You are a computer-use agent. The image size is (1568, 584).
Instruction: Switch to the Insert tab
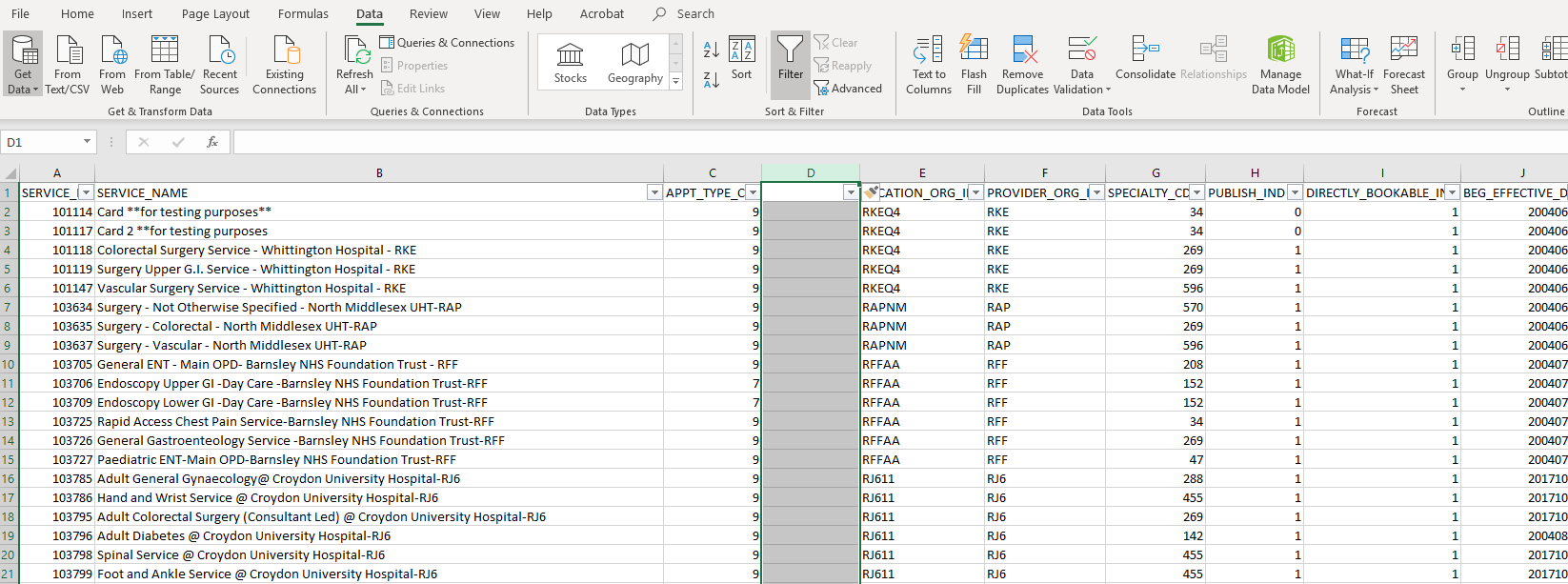coord(137,13)
